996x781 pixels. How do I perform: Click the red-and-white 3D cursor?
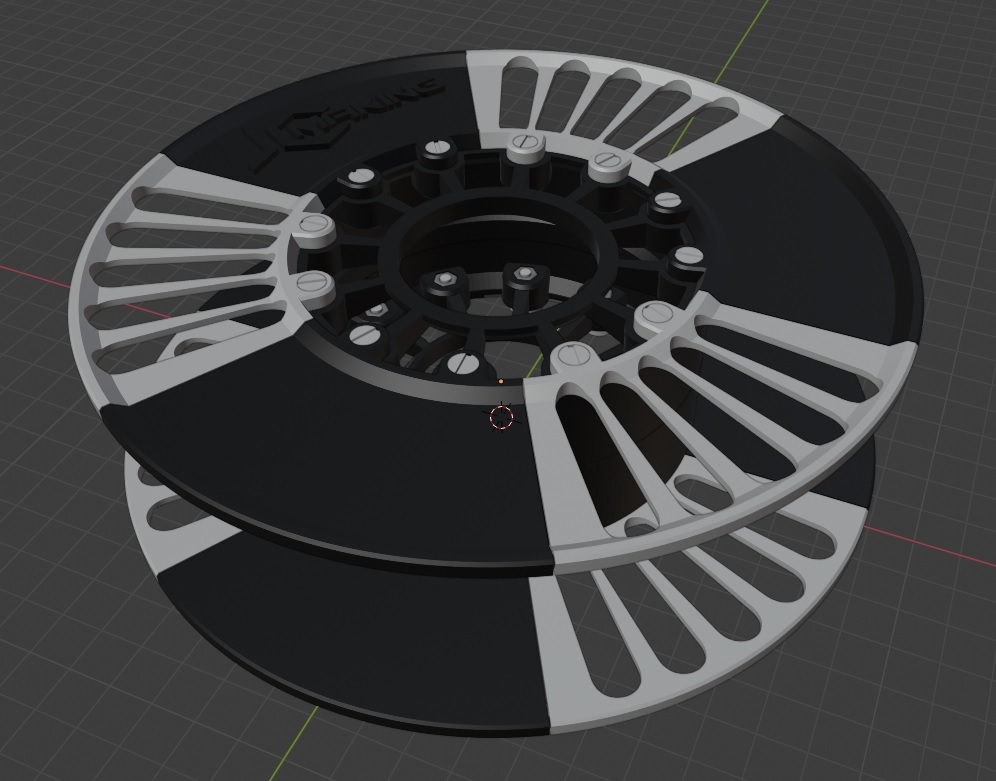[x=501, y=417]
